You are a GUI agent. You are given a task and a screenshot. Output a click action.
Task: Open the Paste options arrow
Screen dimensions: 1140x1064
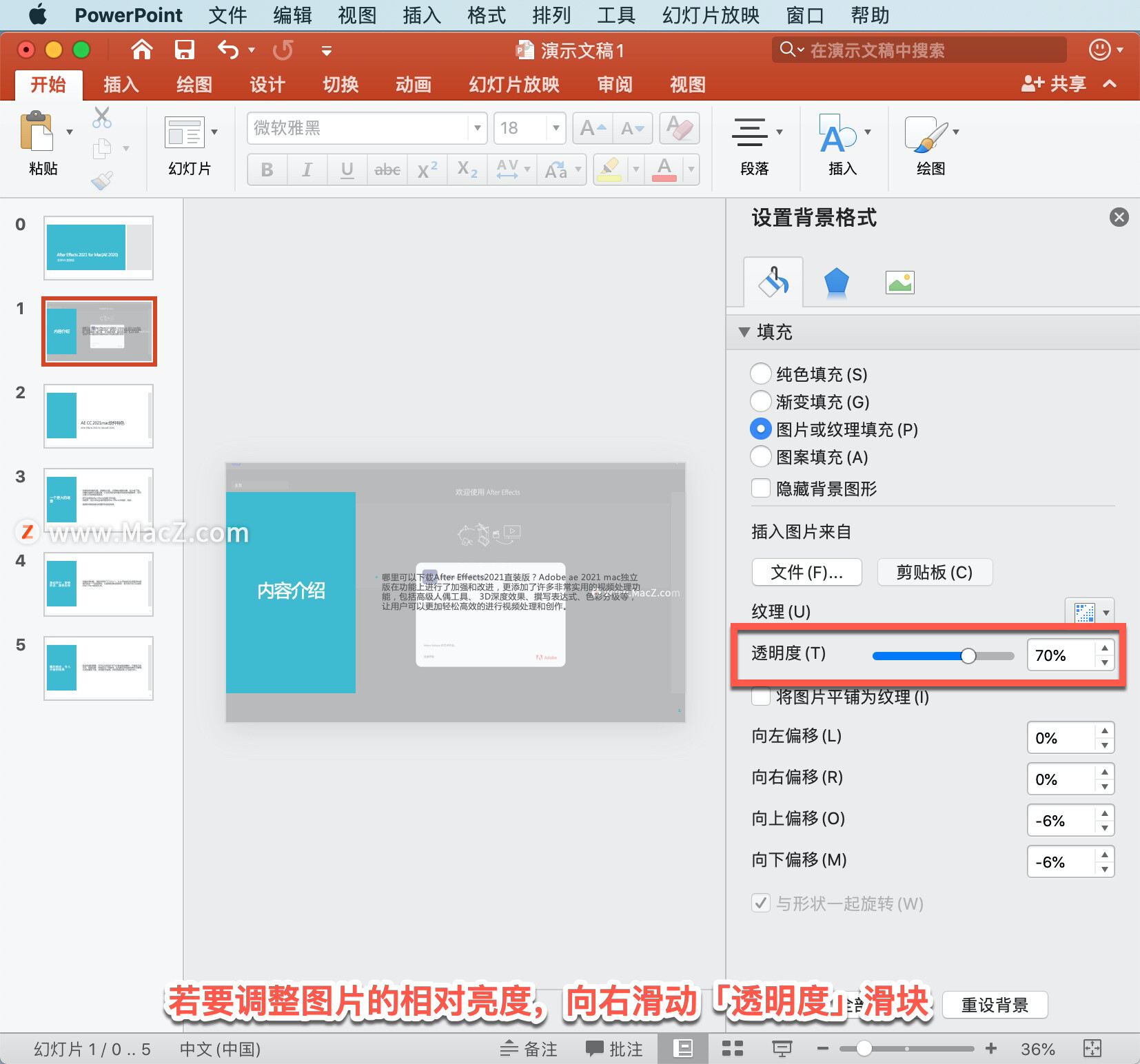coord(69,132)
